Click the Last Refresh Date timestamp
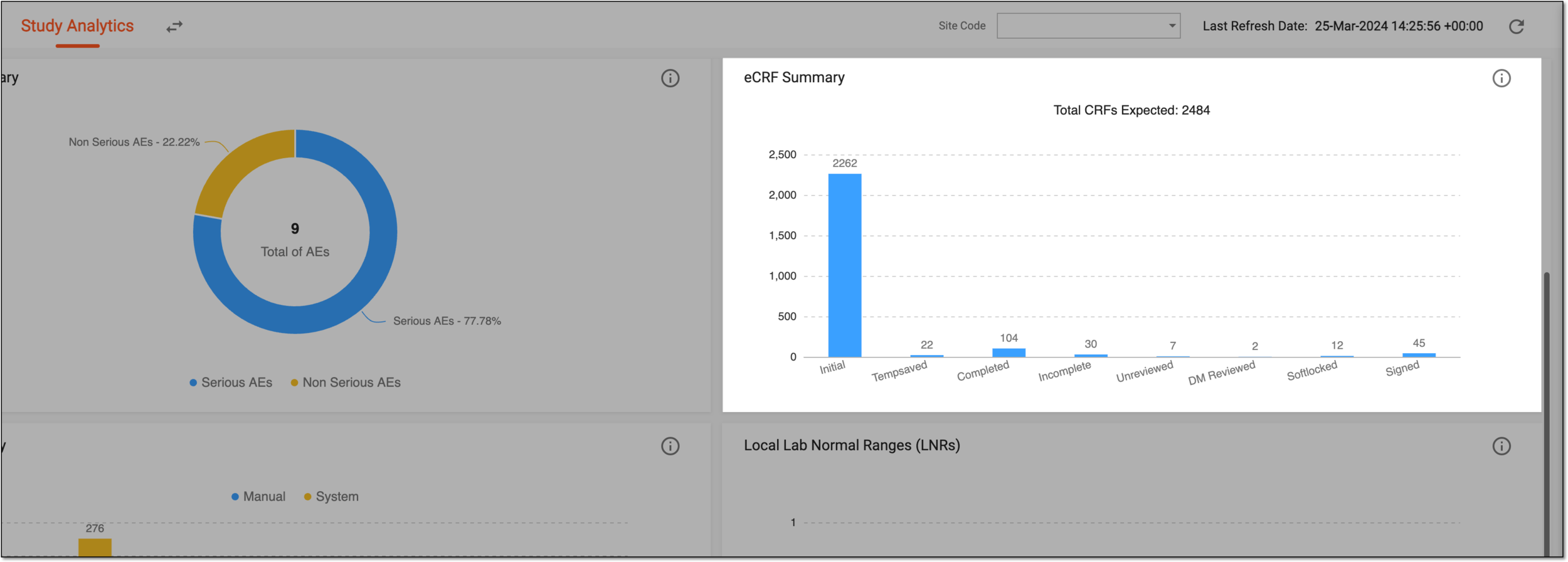This screenshot has height=562, width=1568. click(x=1399, y=26)
